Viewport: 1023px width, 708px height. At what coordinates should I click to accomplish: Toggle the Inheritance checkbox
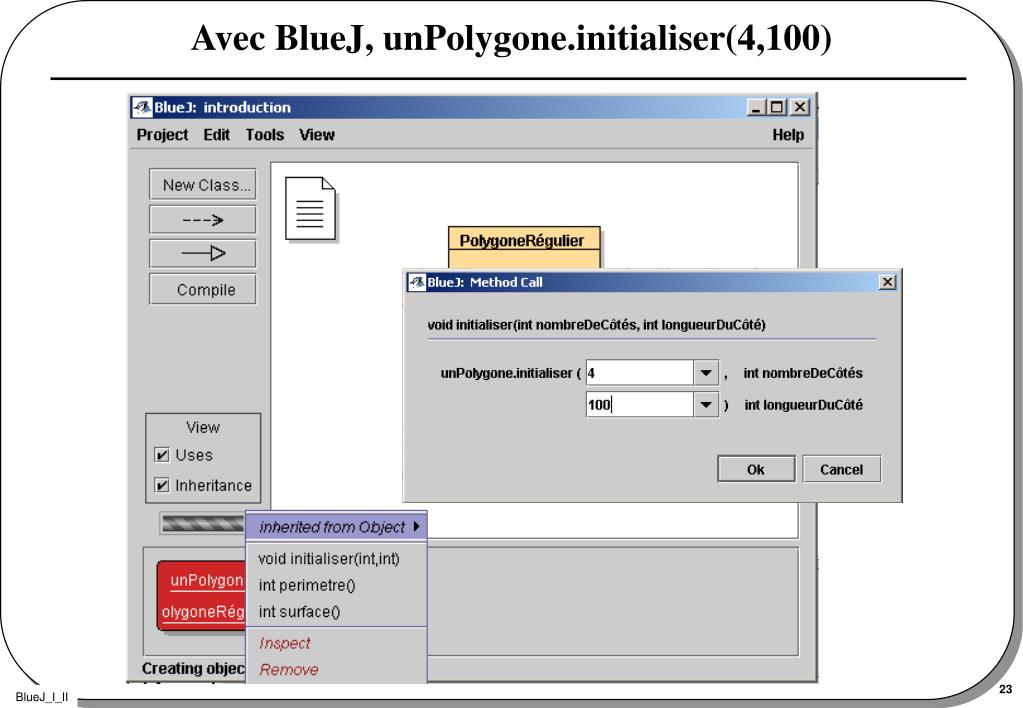click(x=162, y=485)
